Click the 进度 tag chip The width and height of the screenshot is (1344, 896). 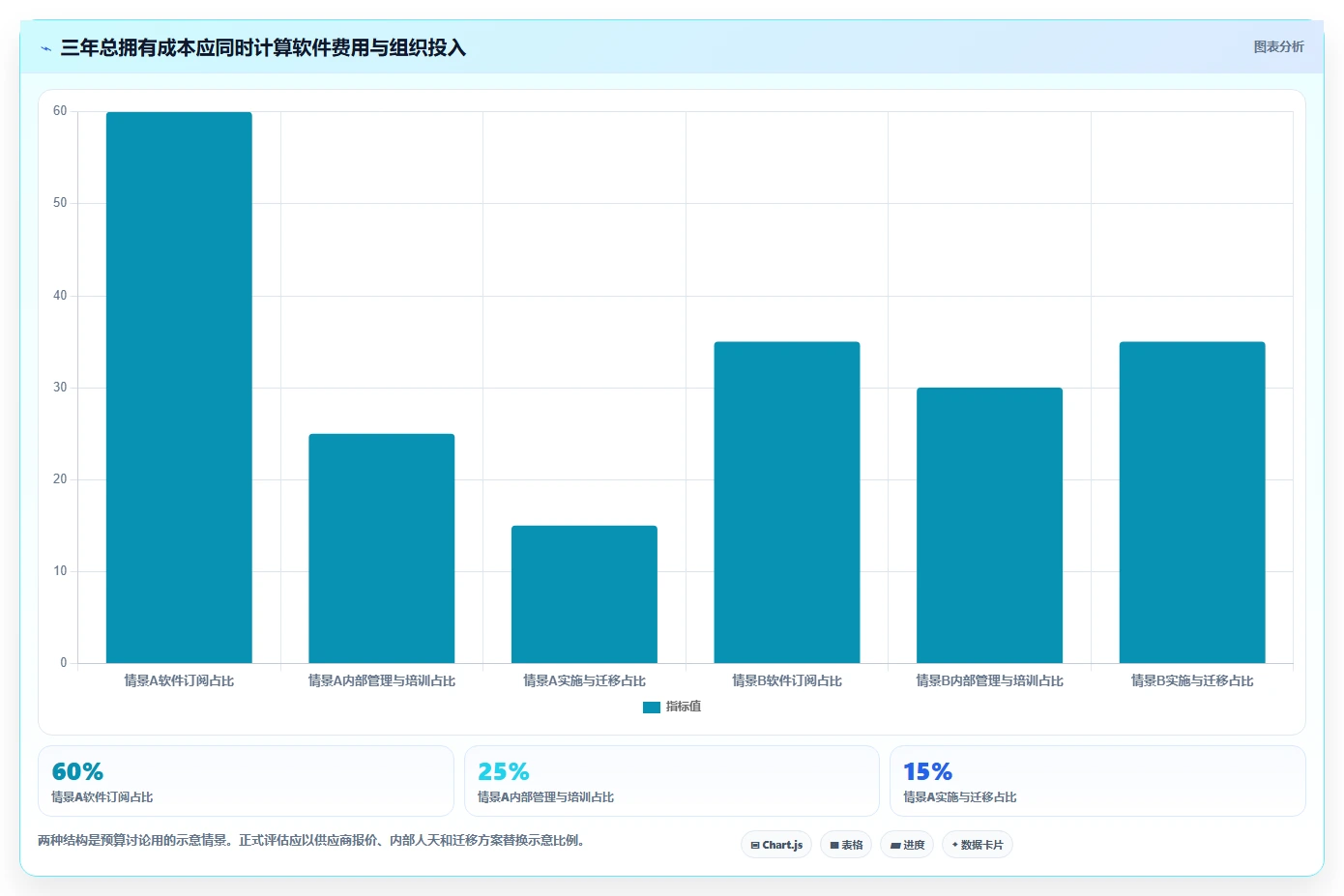[x=907, y=845]
